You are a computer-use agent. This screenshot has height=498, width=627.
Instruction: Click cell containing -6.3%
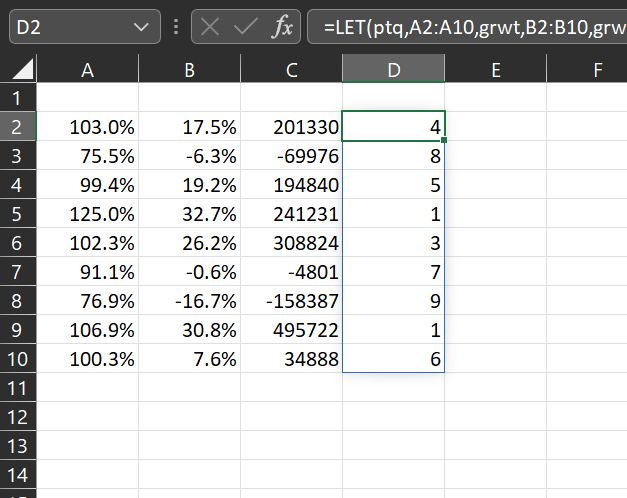(190, 155)
